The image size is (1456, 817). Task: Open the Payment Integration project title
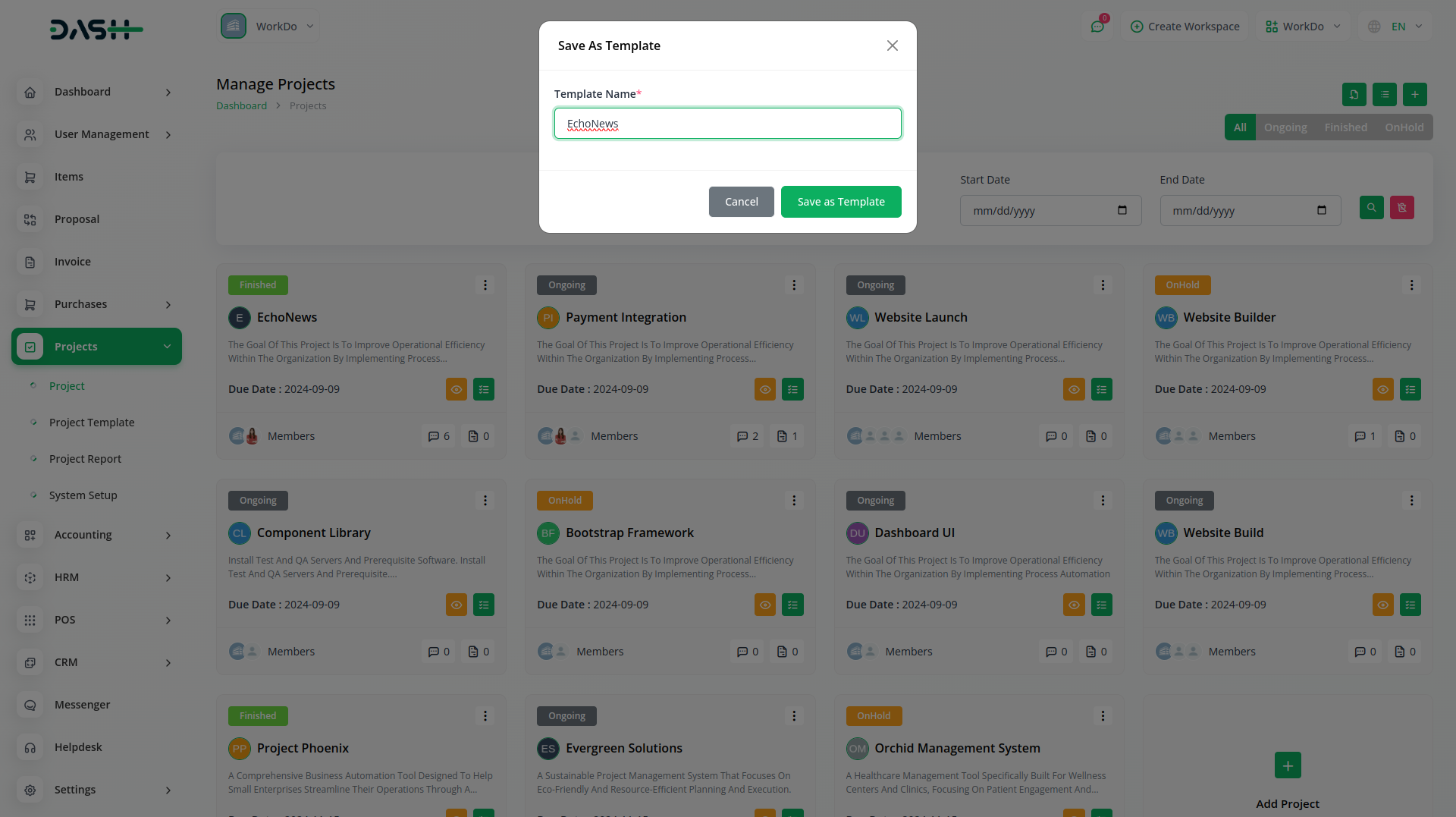[x=626, y=317]
